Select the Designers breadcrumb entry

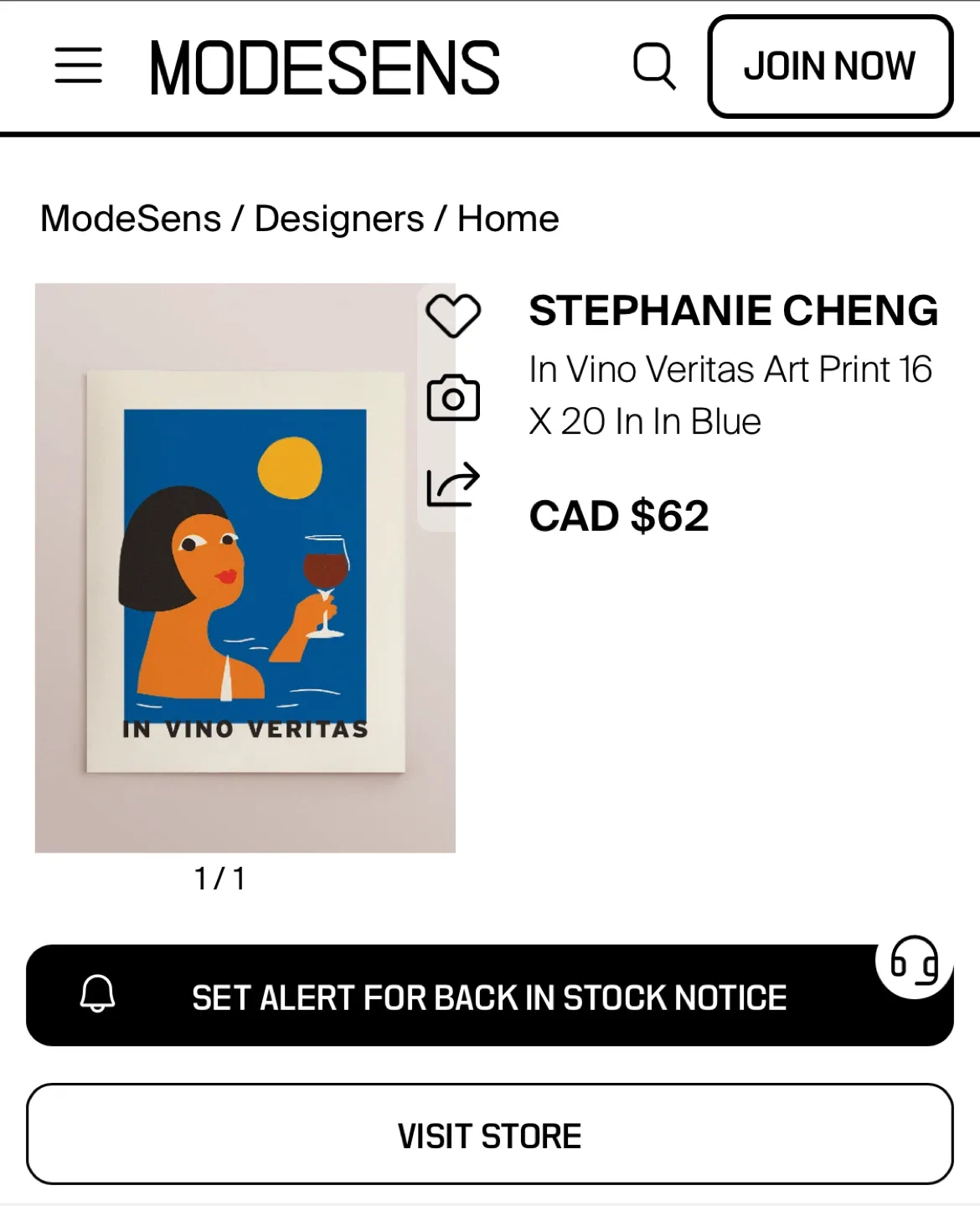338,218
